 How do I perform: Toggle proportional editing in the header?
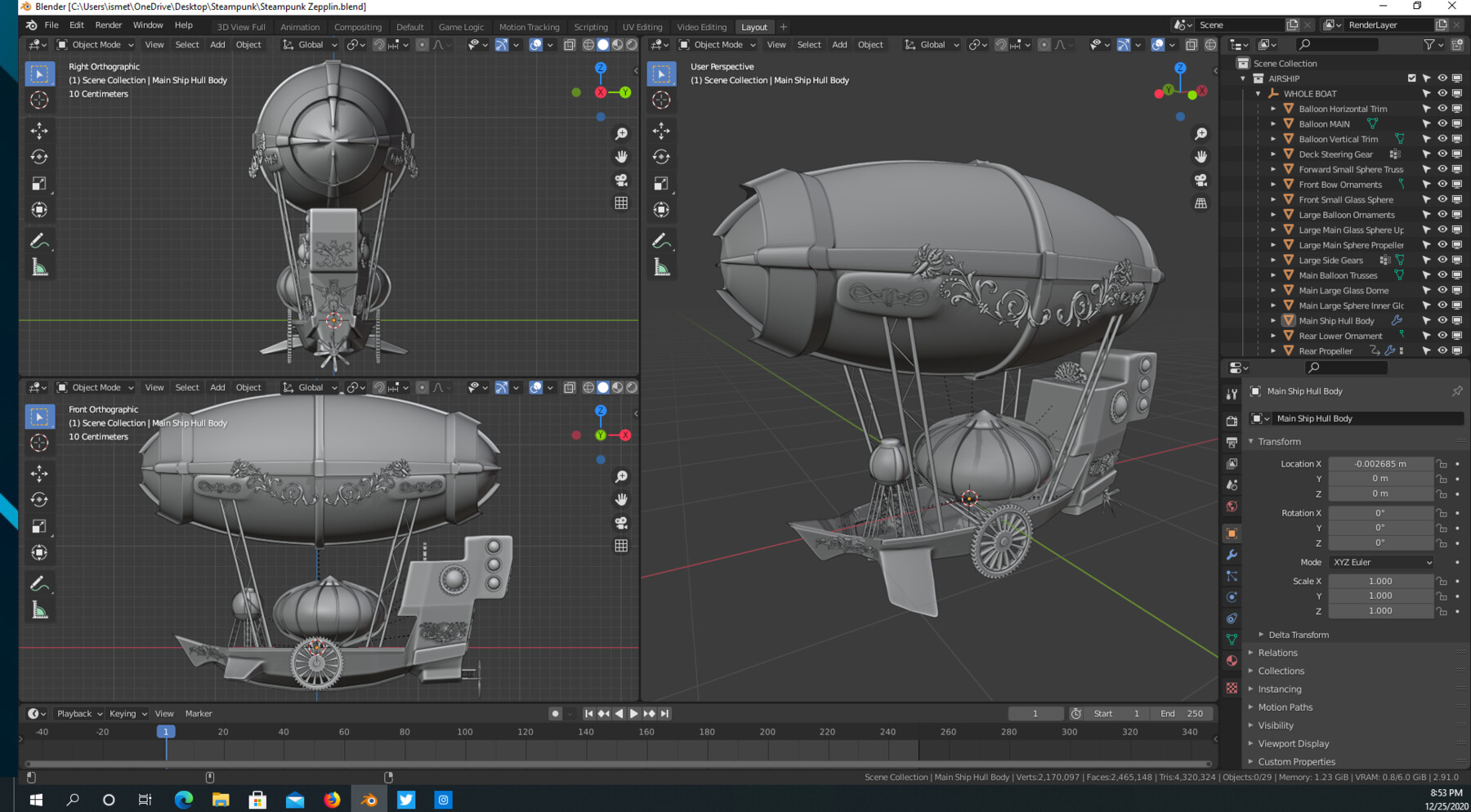click(x=423, y=45)
